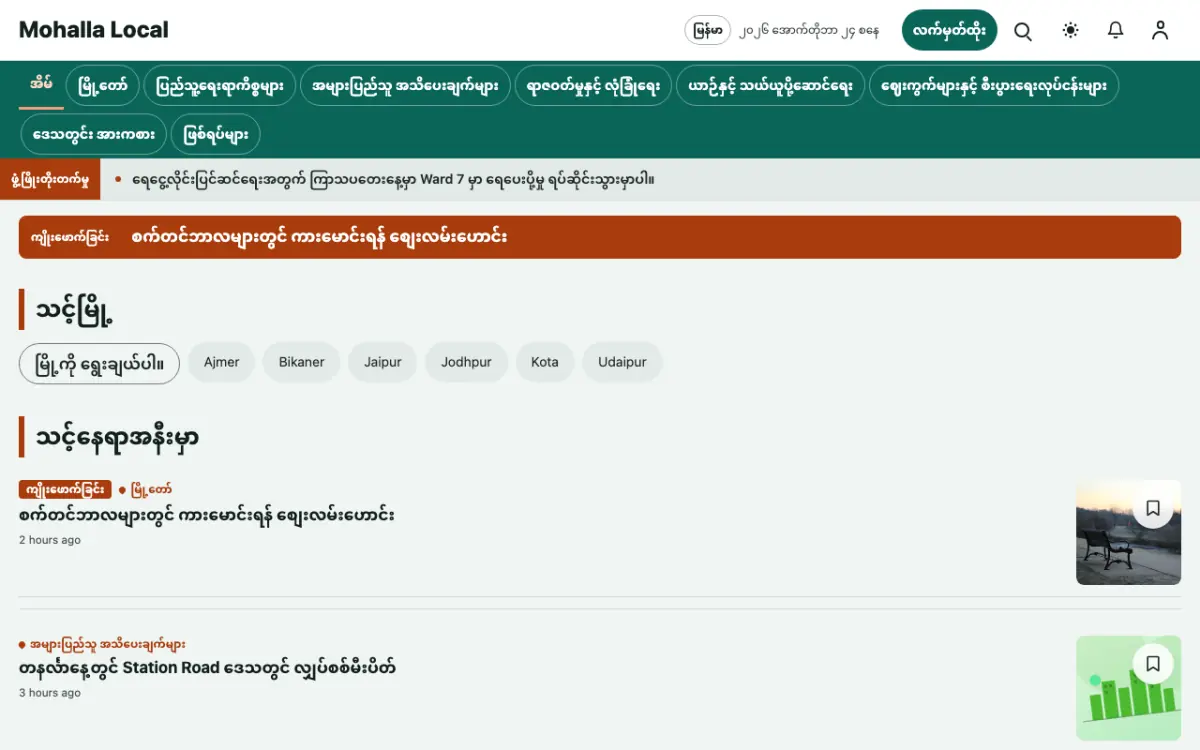Viewport: 1200px width, 750px height.
Task: Select the Jodhpur city chip
Action: [x=467, y=362]
